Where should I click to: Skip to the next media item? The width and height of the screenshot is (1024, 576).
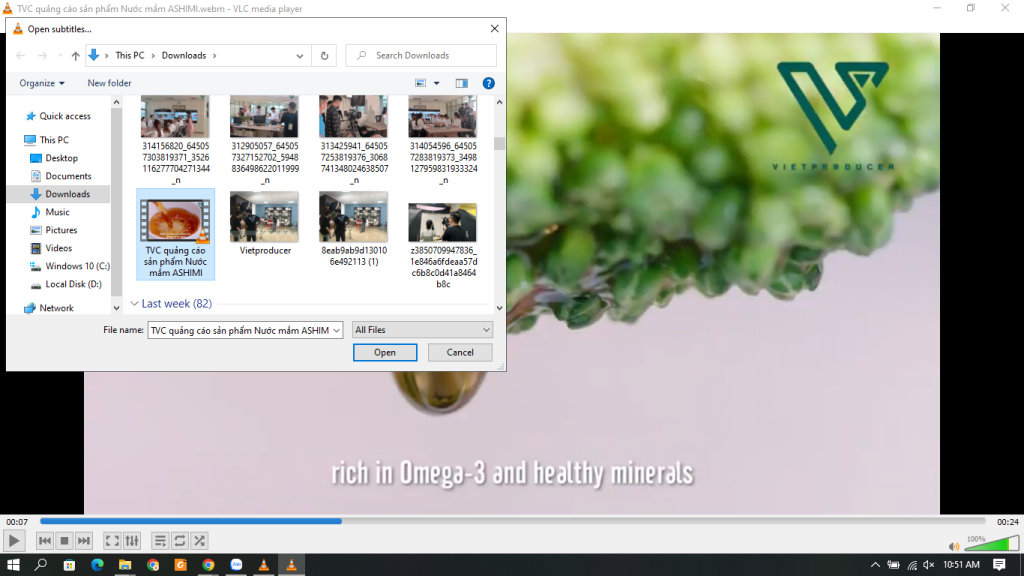click(x=84, y=540)
